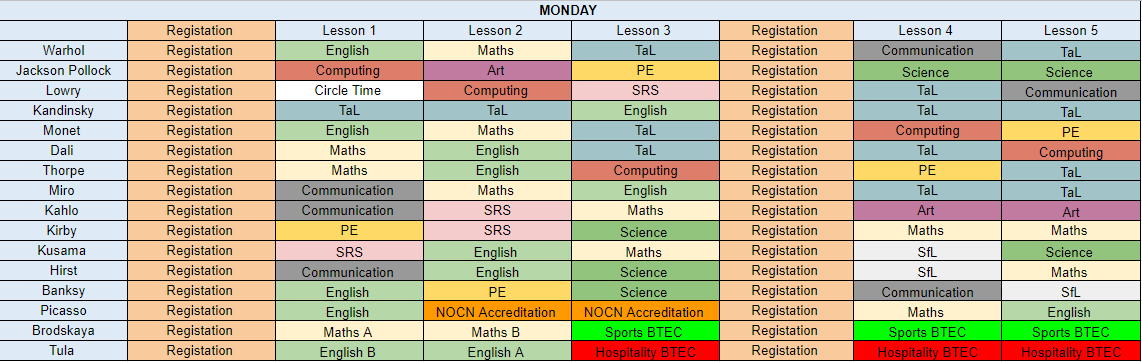Click Warhol's Communication cell in Lesson 4

(927, 51)
